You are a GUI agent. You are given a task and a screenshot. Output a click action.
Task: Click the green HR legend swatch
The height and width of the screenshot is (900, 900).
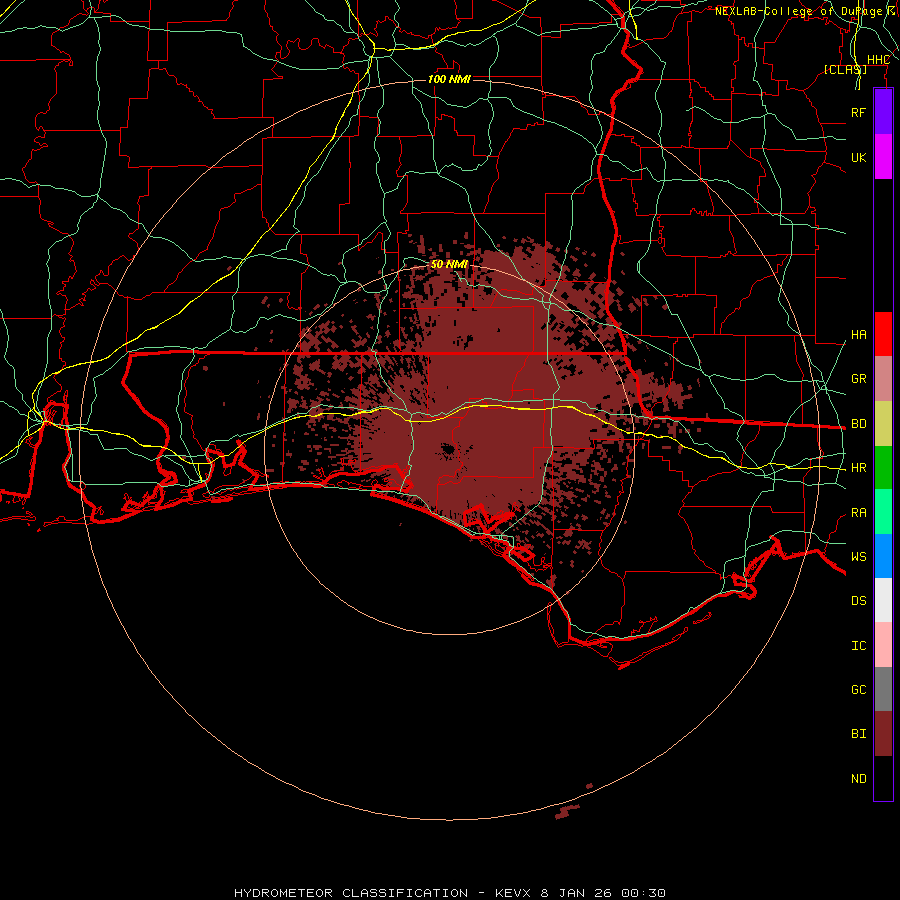click(883, 468)
